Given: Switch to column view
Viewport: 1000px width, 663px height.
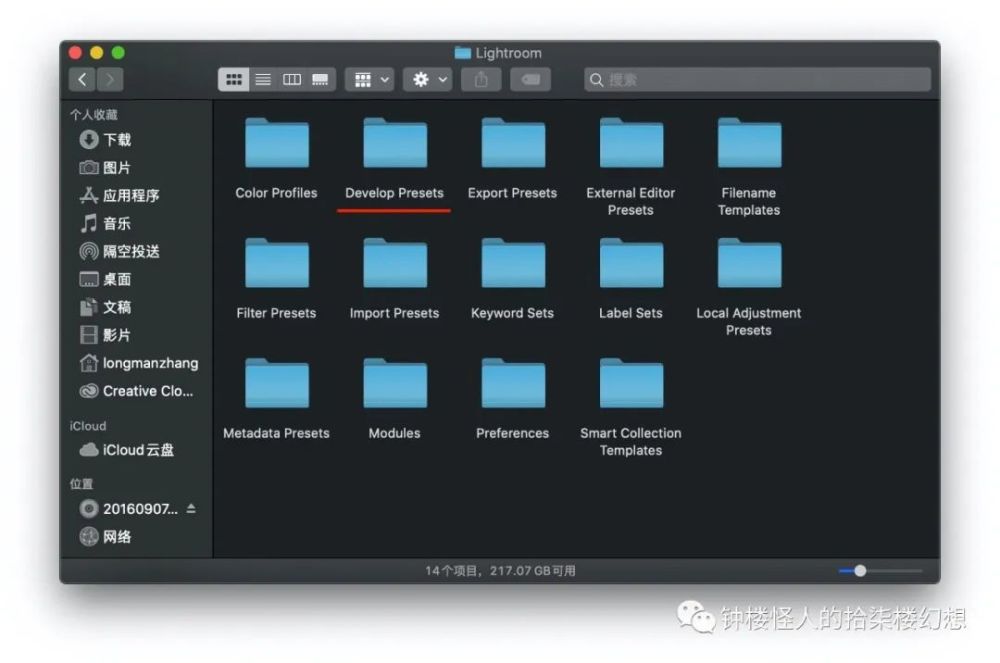Looking at the screenshot, I should click(x=291, y=80).
